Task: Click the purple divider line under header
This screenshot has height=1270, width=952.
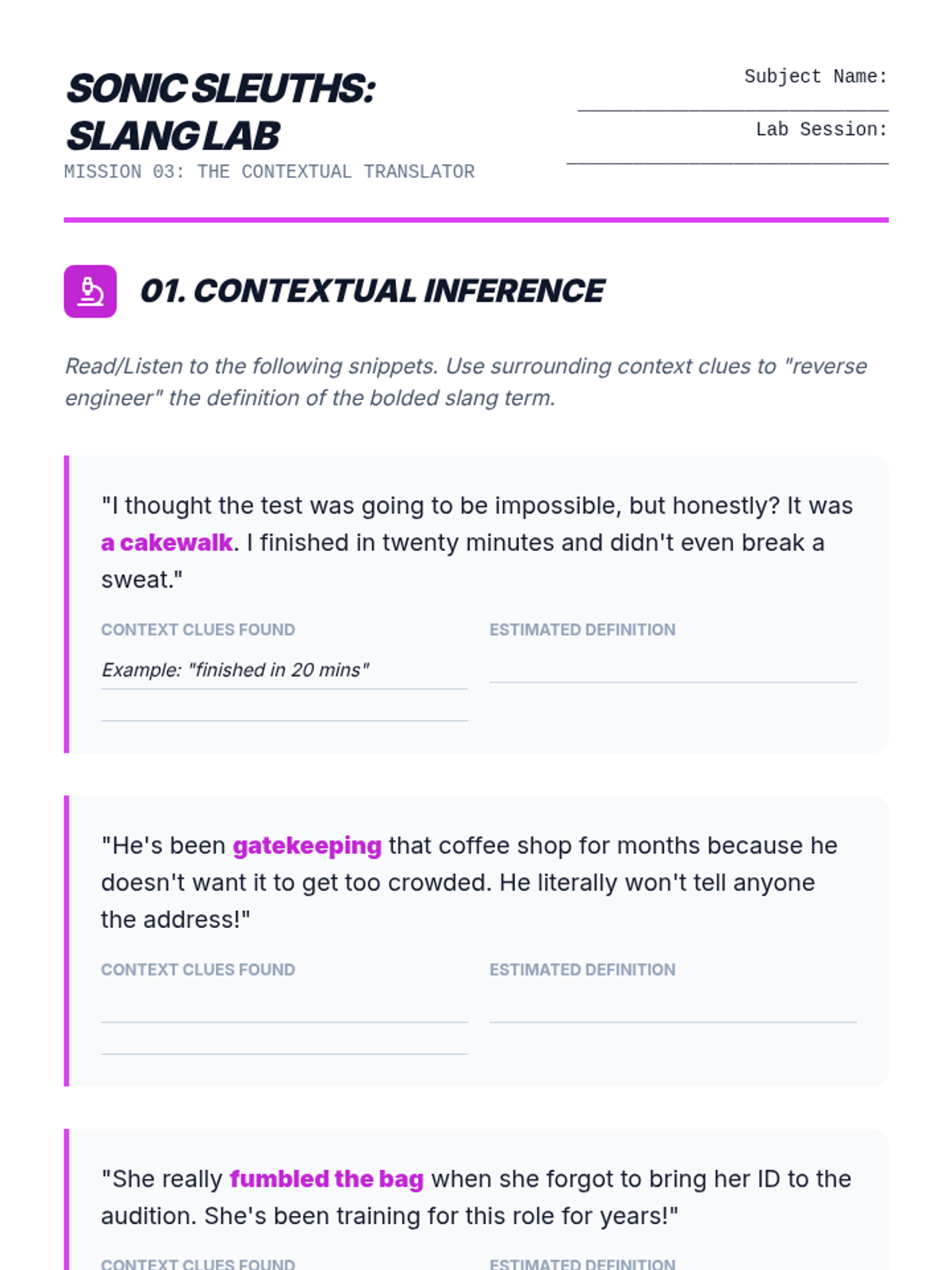Action: pos(476,220)
